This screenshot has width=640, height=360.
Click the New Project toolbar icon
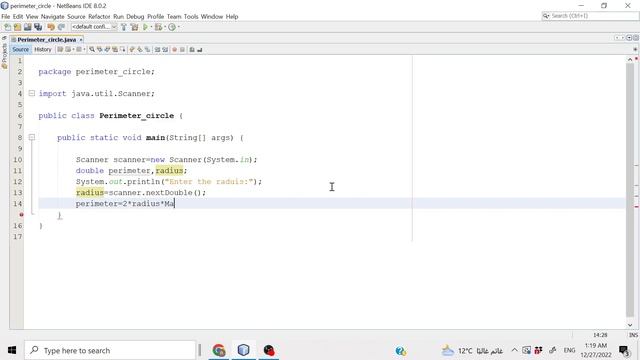[x=17, y=27]
